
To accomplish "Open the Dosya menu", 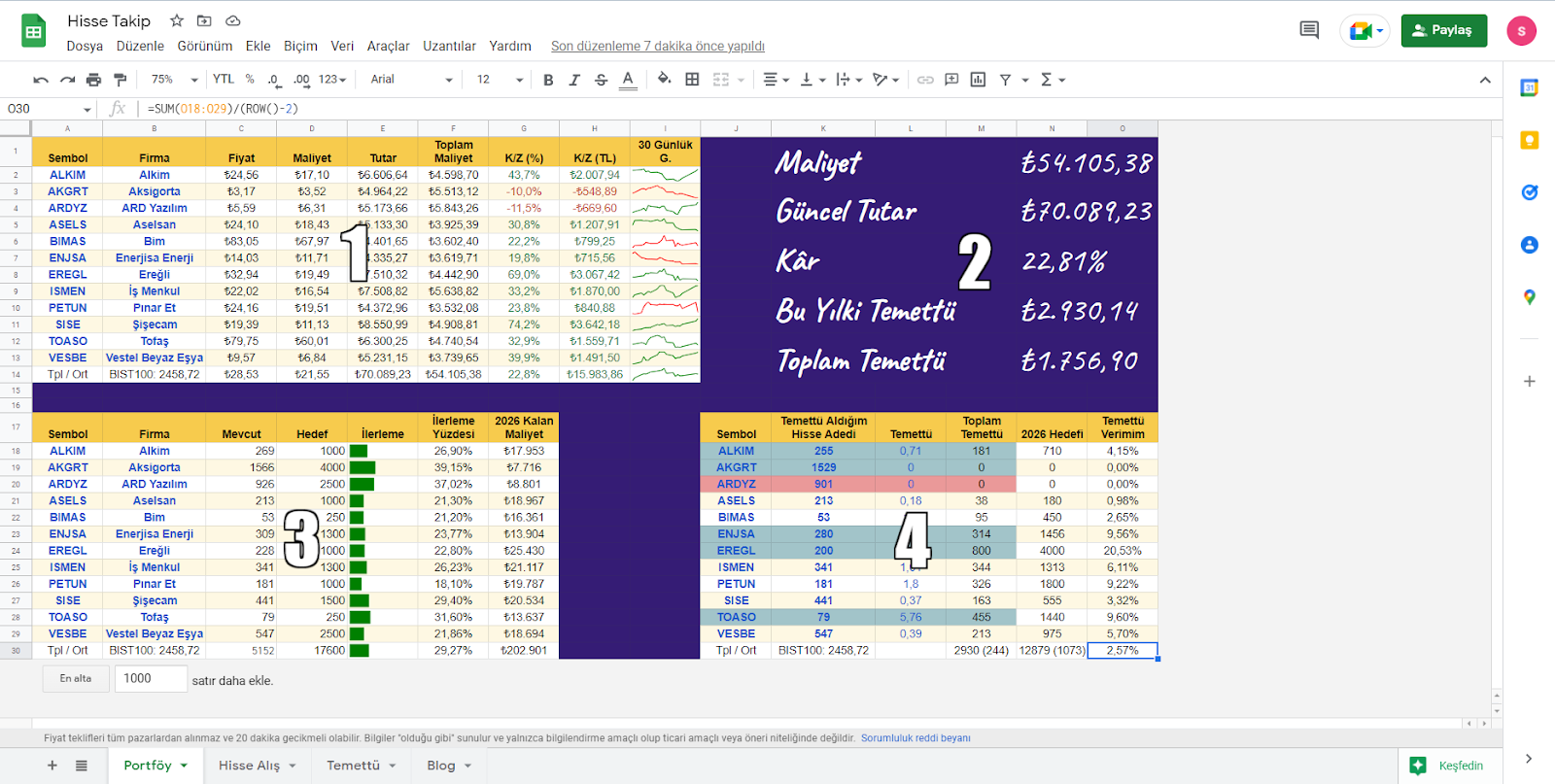I will 85,46.
